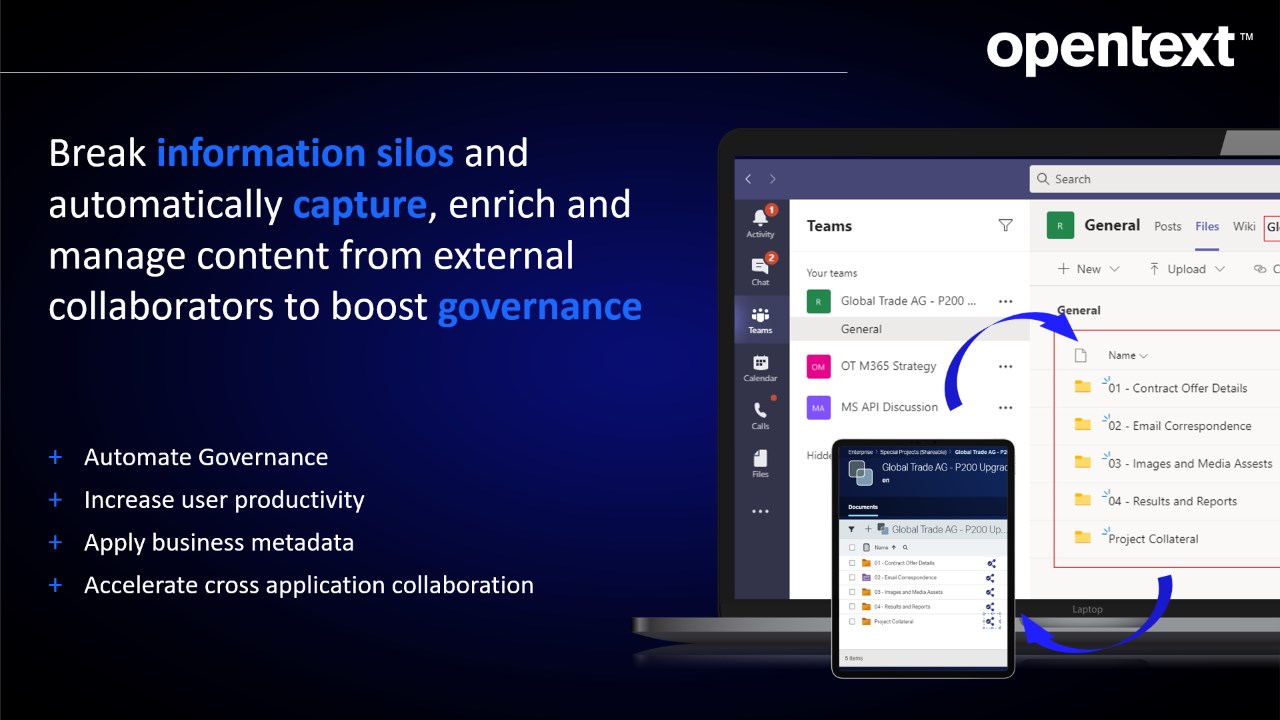Click the Teams Search field
1280x720 pixels.
click(x=1155, y=179)
